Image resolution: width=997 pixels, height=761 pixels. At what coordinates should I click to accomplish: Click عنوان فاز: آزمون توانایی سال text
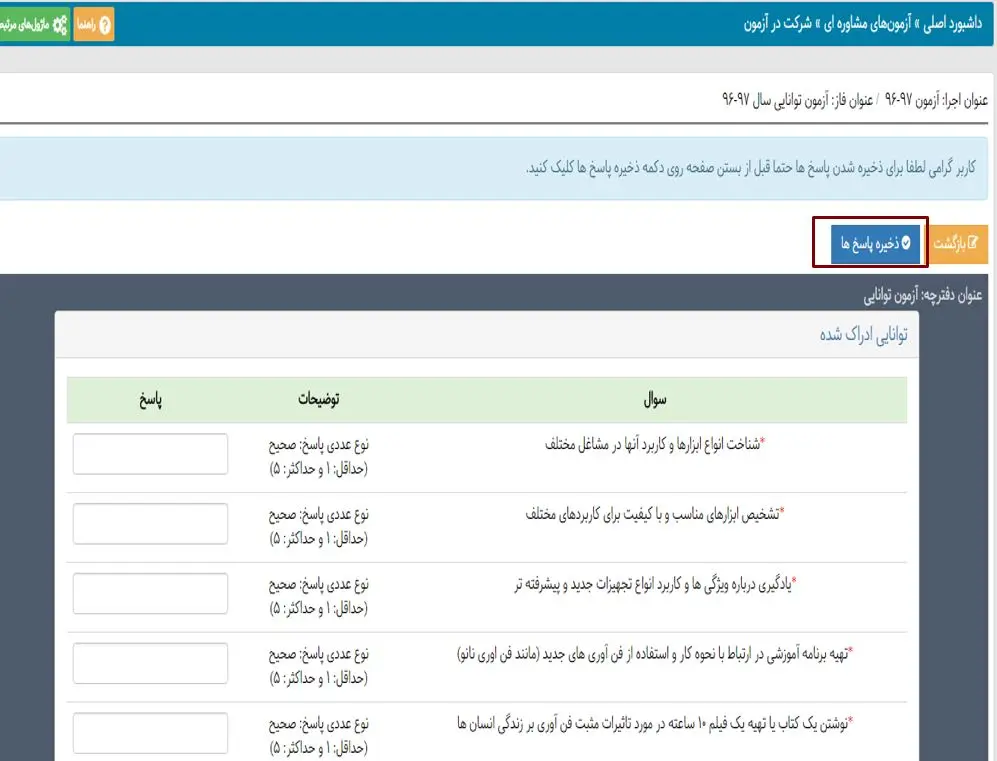797,100
